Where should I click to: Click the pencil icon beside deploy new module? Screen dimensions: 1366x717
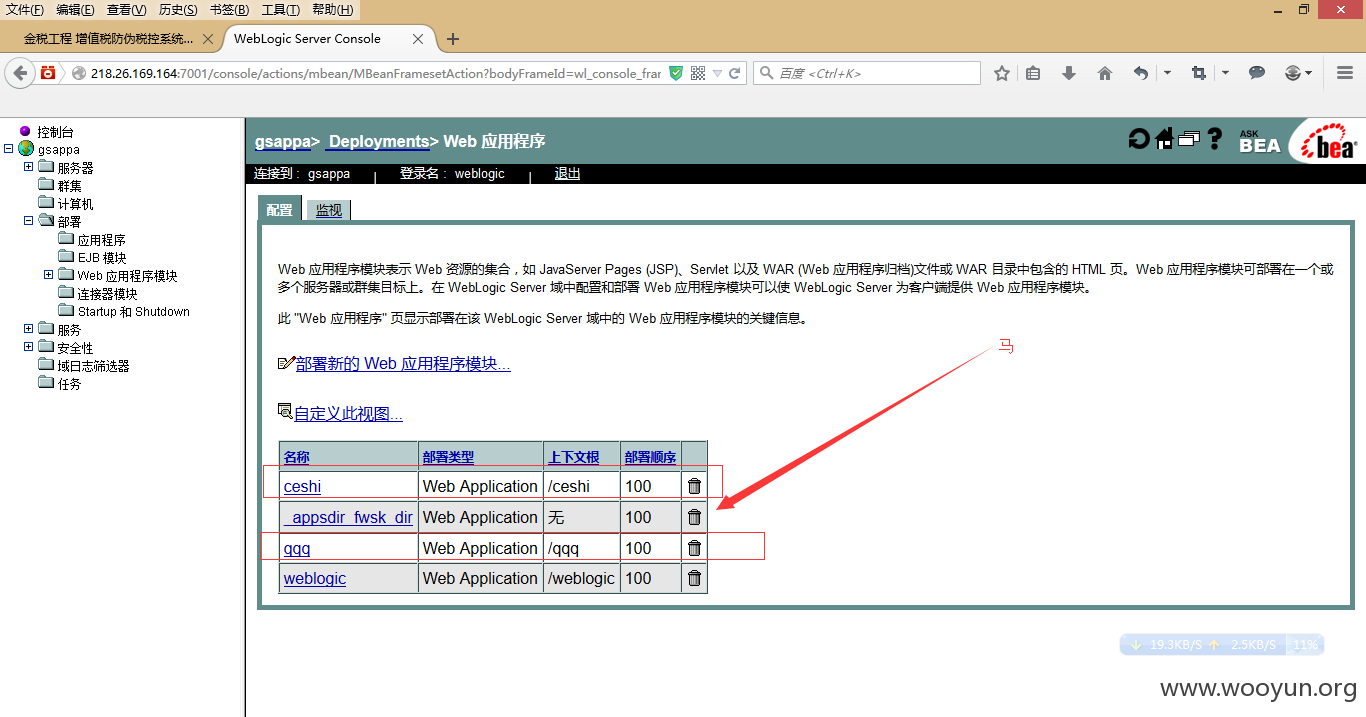(286, 363)
